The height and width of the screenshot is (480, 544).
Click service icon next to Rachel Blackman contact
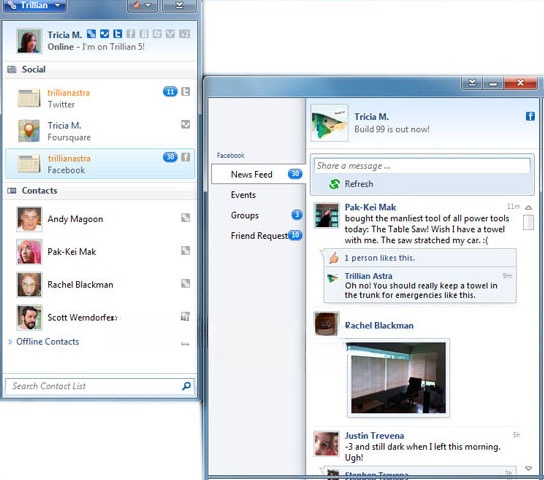(186, 283)
